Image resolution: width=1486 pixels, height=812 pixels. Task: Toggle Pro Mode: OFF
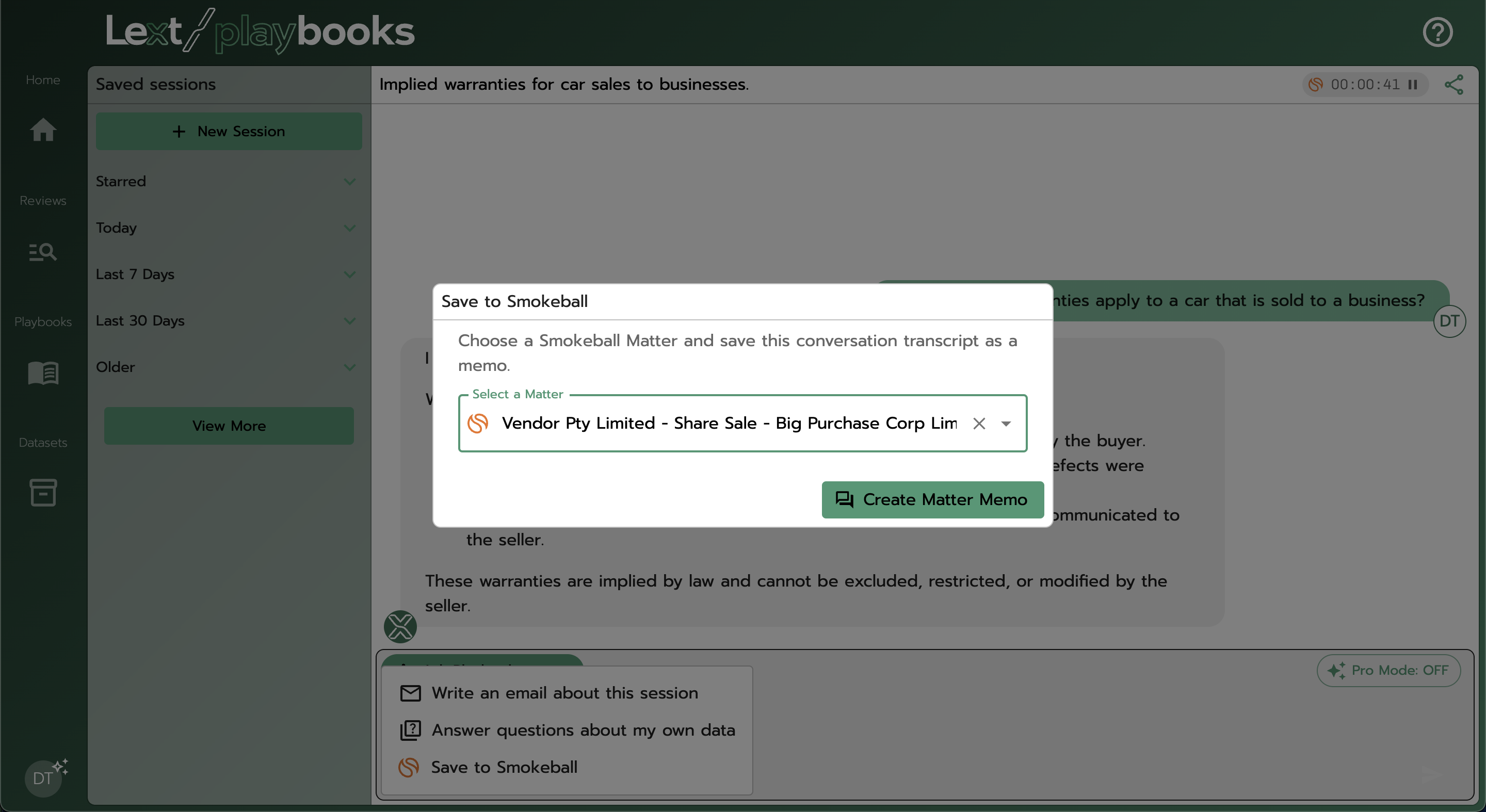[1388, 670]
